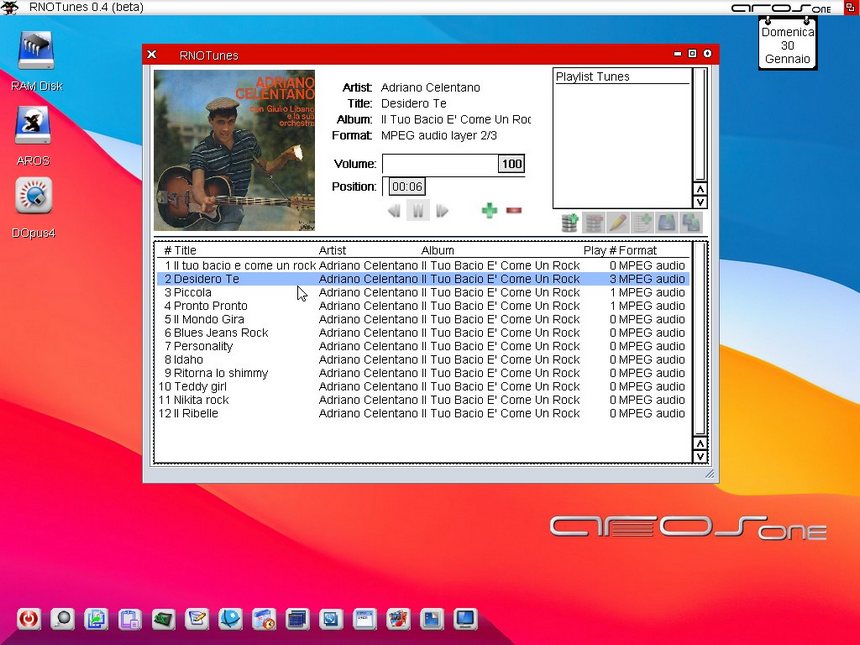
Task: Open the green chip dock icon
Action: (163, 619)
